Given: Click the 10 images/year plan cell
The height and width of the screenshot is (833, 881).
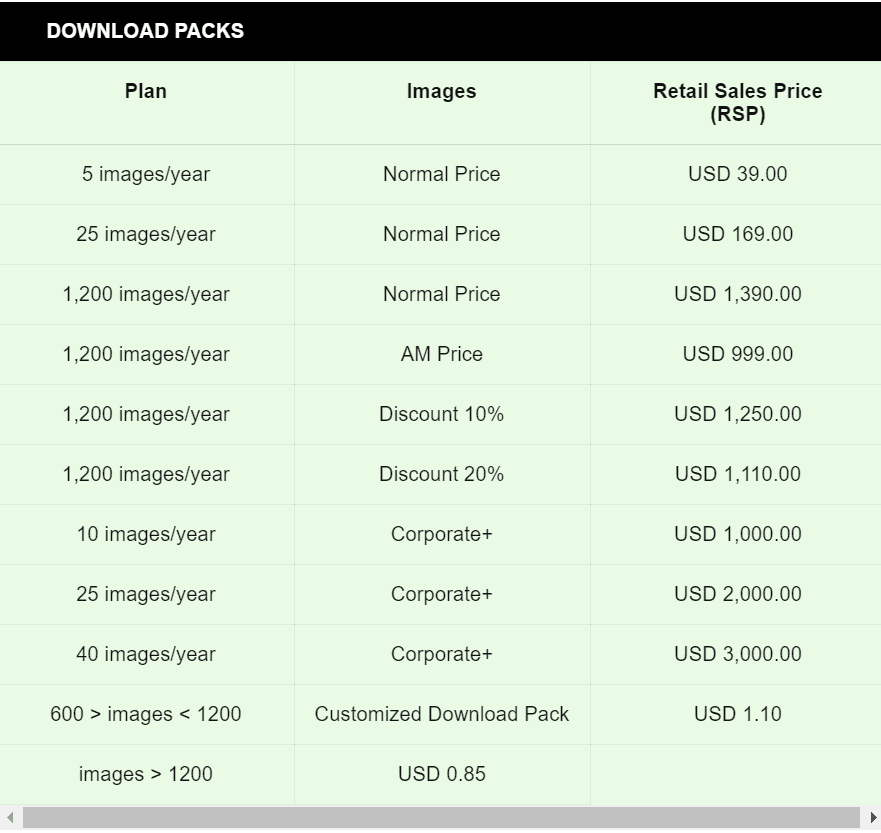Looking at the screenshot, I should [x=146, y=534].
